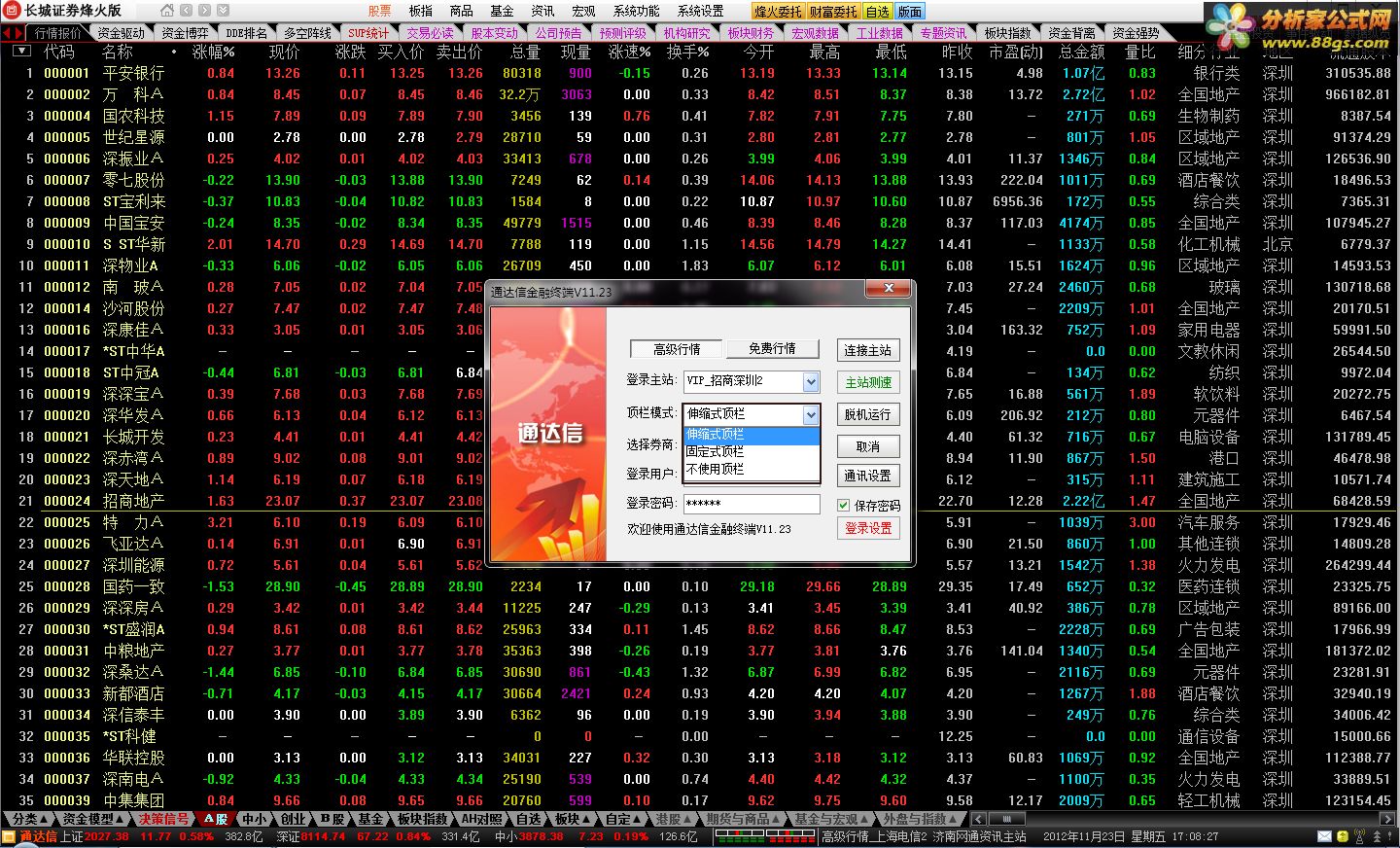1400x848 pixels.
Task: Go forward with the right arrow icon
Action: 203,11
